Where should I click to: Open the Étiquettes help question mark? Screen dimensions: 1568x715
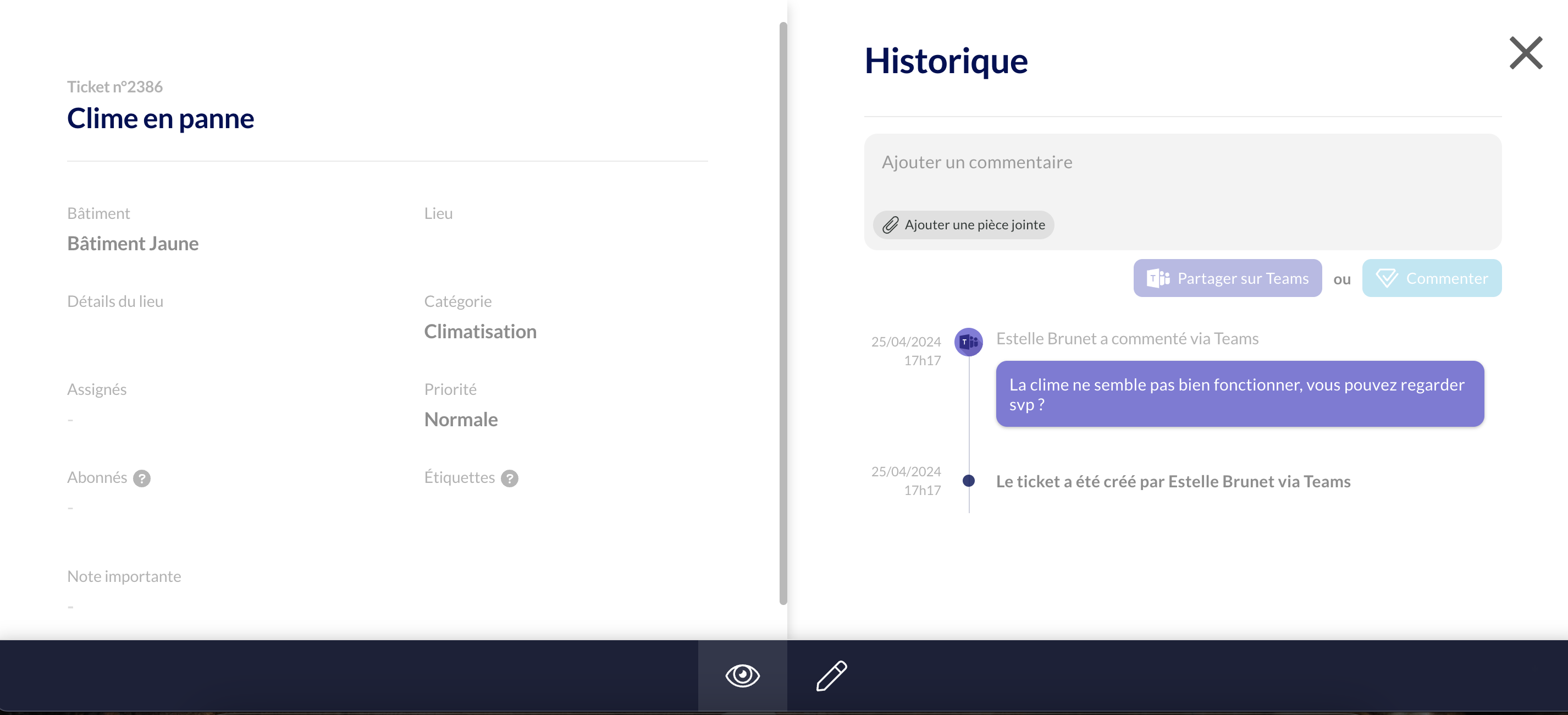coord(510,478)
